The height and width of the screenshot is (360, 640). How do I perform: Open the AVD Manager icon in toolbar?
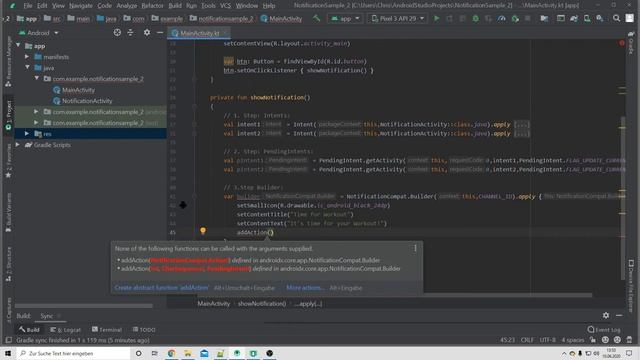tap(587, 18)
